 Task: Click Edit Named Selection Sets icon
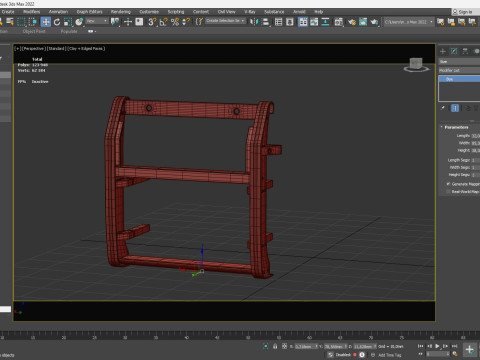click(199, 22)
